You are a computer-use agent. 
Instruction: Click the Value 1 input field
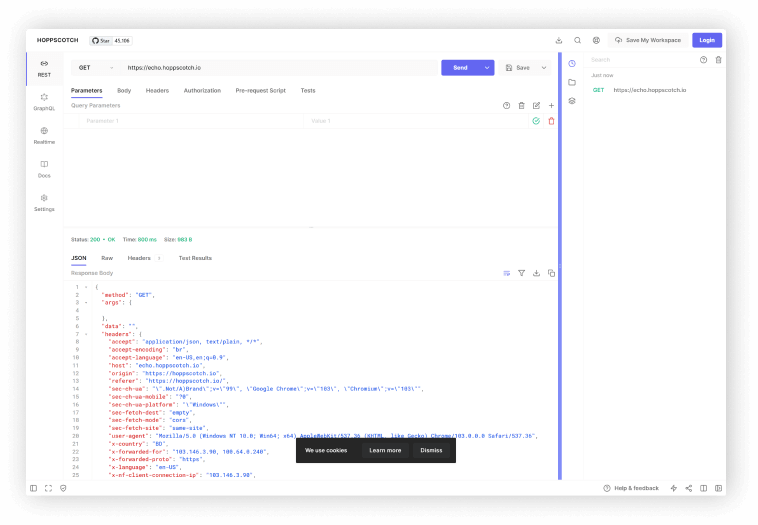(416, 121)
